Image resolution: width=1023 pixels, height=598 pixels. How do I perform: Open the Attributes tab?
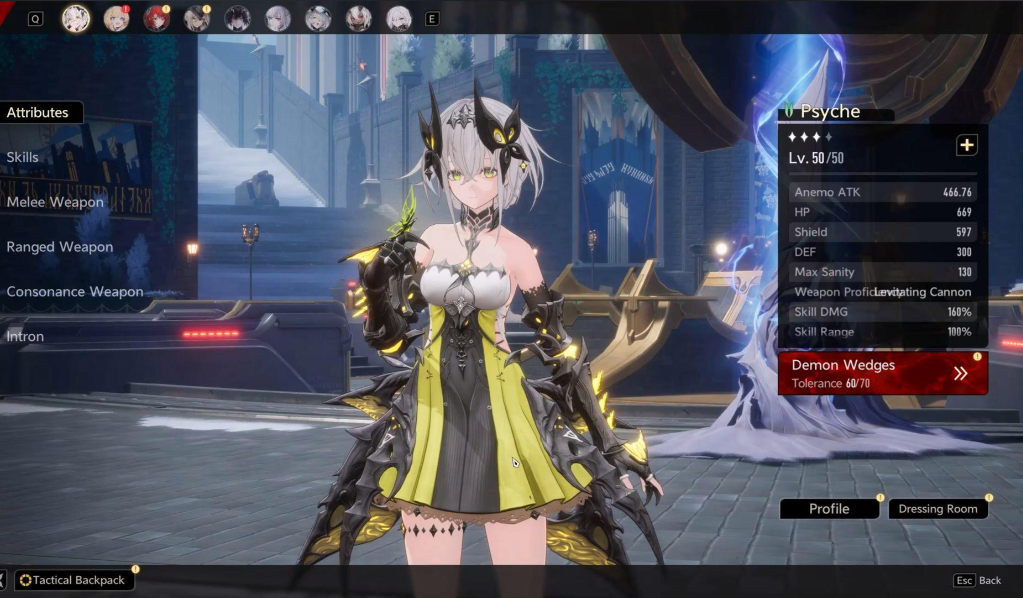pos(38,113)
